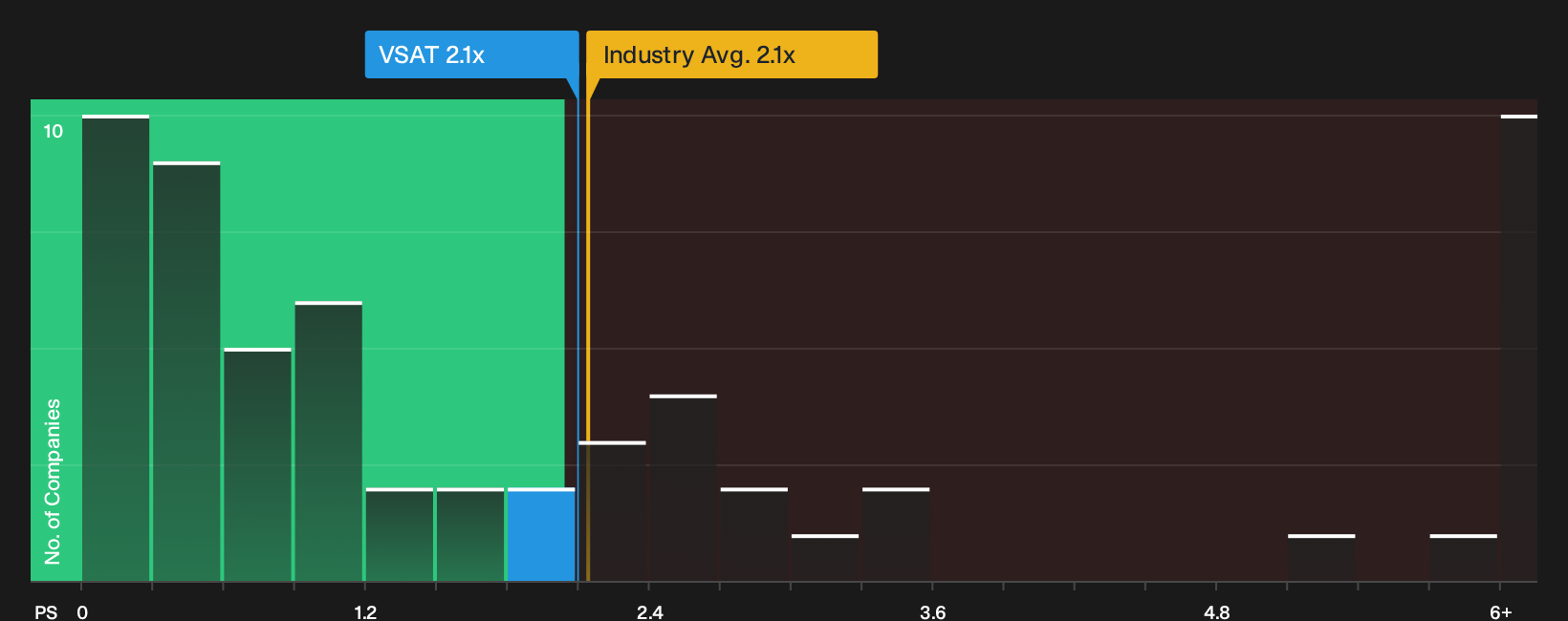Click the yellow Industry Avg. 2.1x label
The image size is (1568, 621).
pos(731,54)
